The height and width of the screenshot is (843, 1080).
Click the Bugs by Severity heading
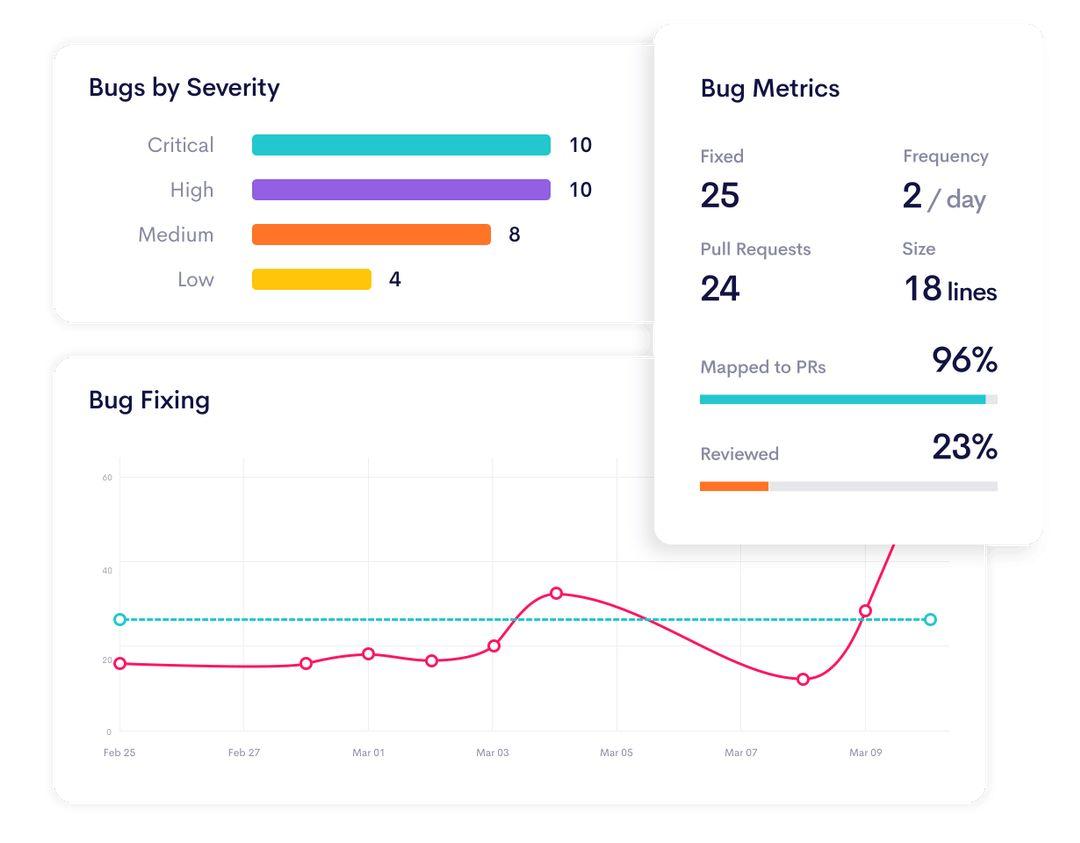184,88
